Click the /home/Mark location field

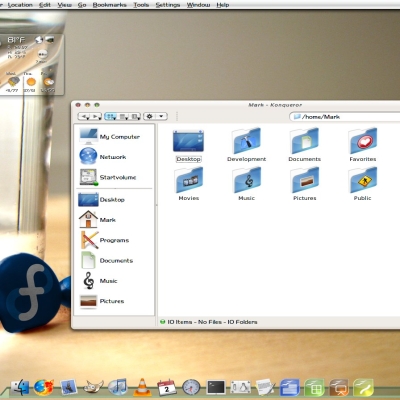345,117
